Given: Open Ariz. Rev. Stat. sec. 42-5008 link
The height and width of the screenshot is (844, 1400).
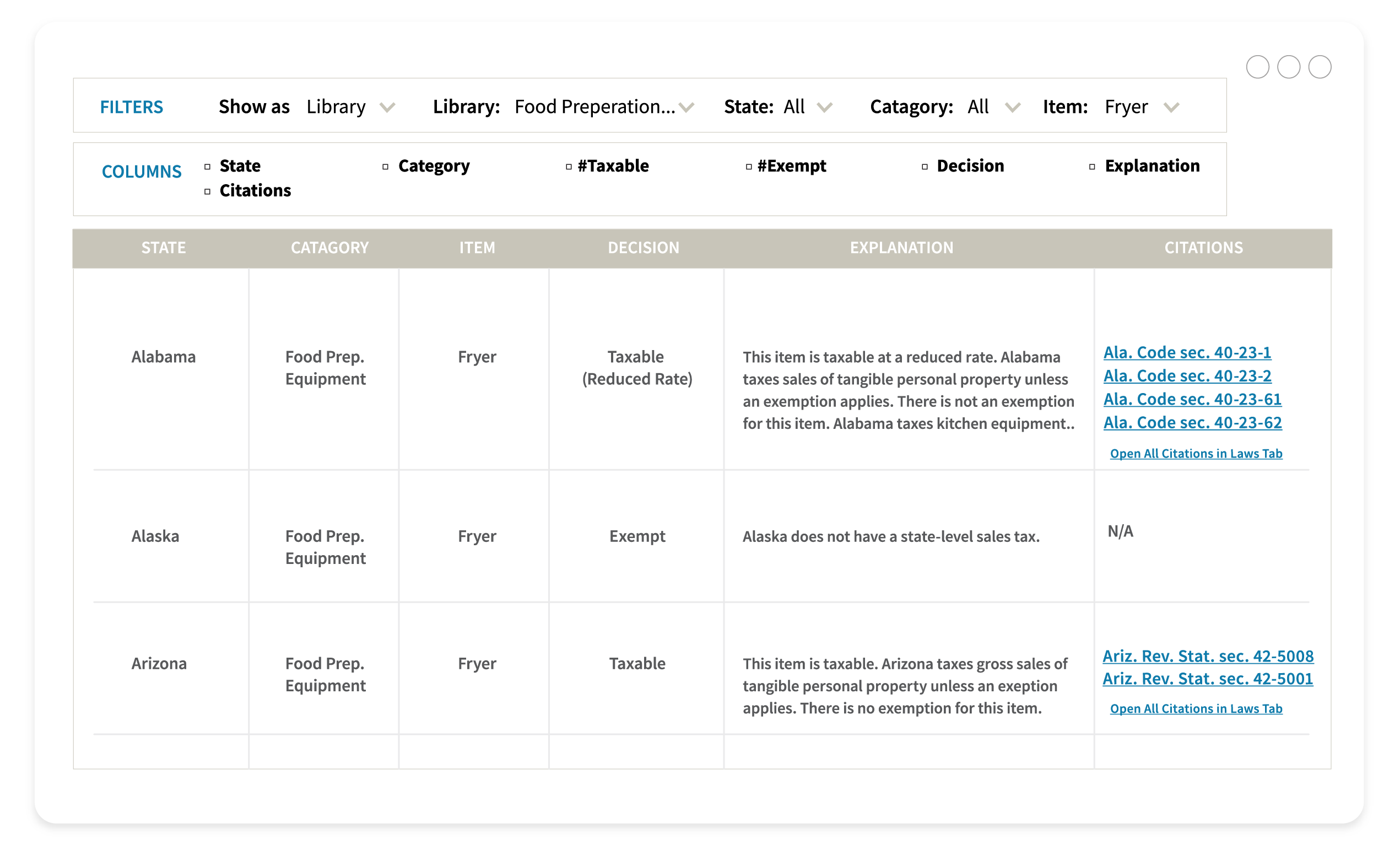Looking at the screenshot, I should pos(1207,656).
